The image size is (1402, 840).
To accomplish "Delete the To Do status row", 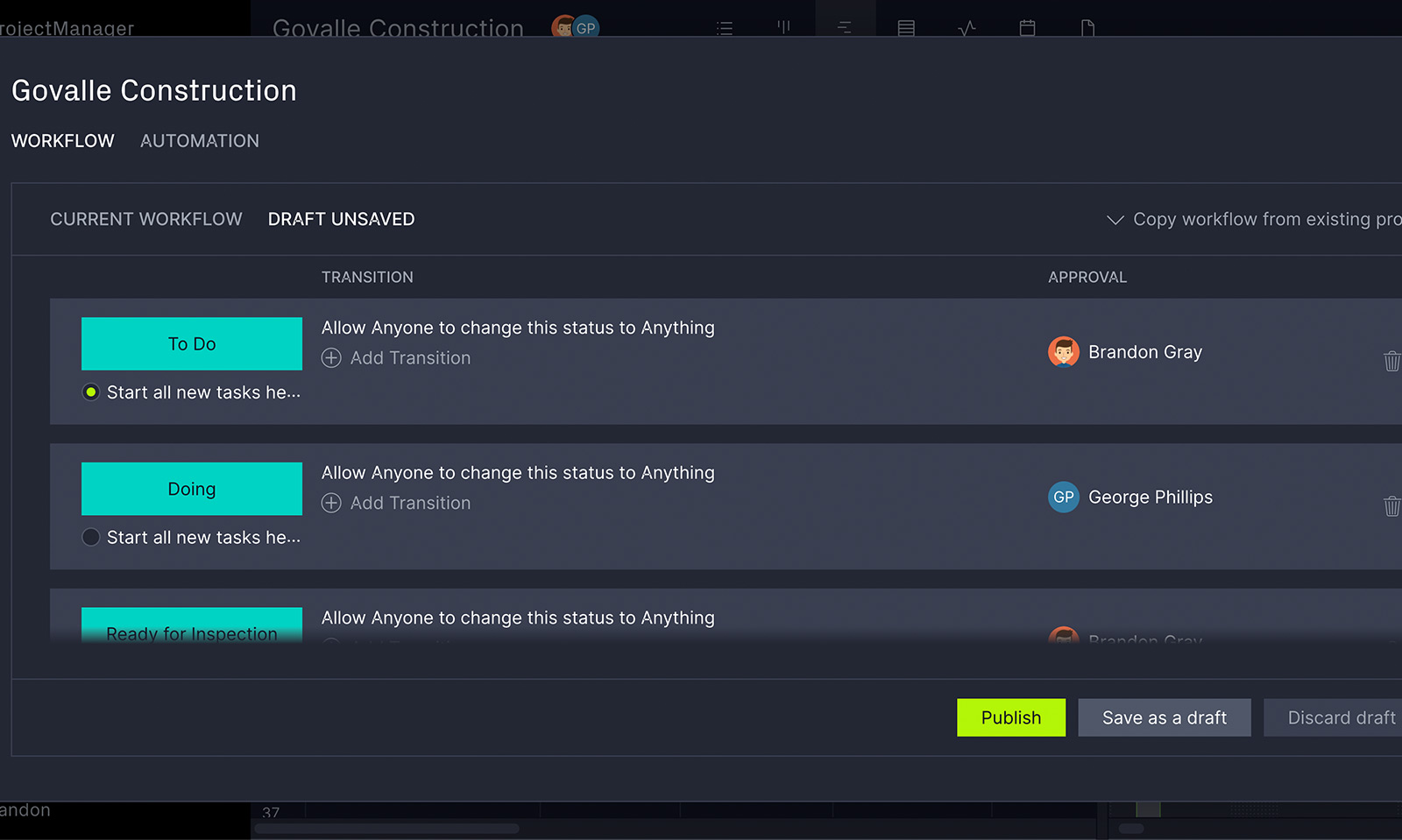I will pos(1391,361).
